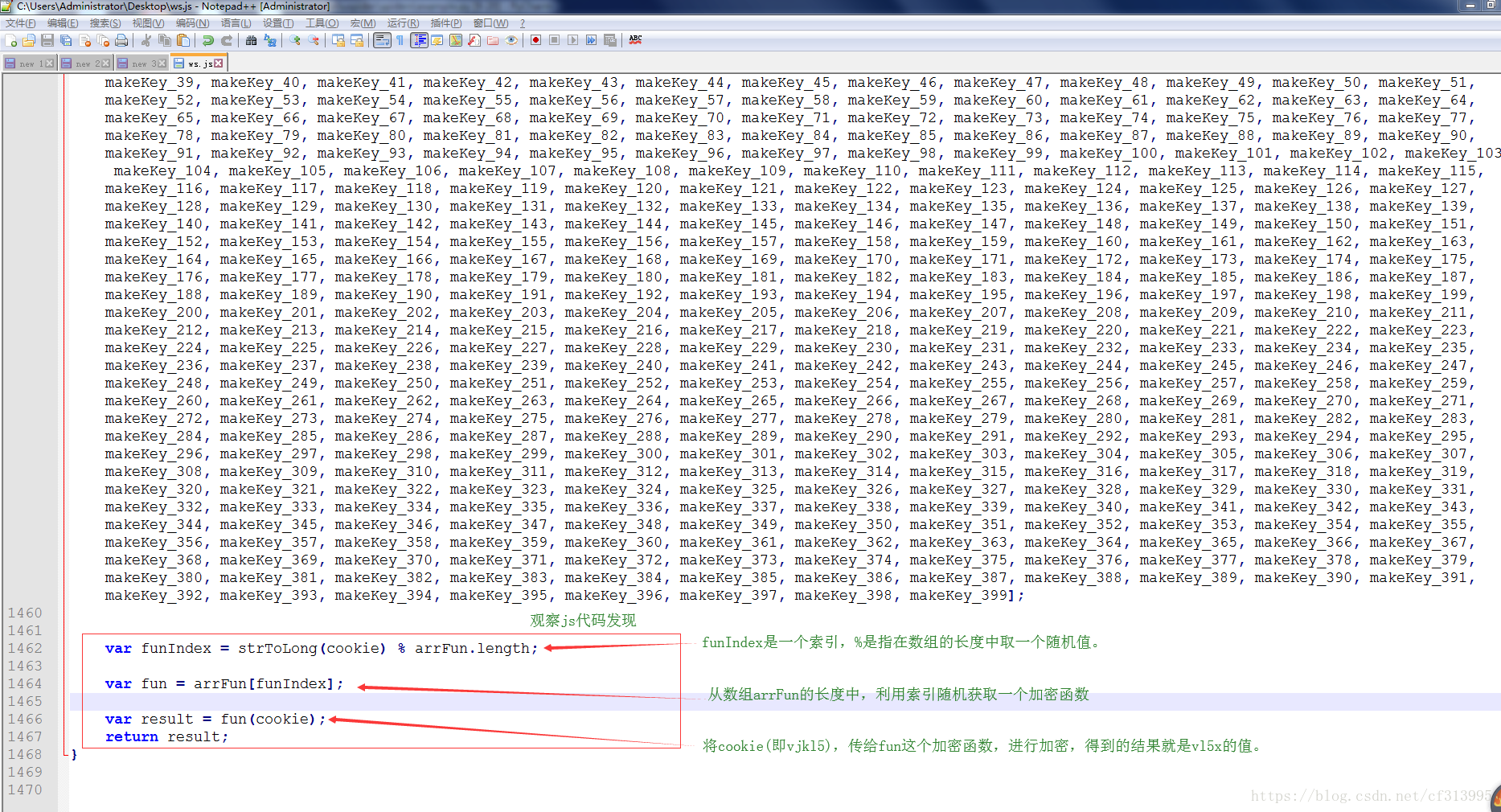Click line number 1466 in the margin

tap(25, 719)
